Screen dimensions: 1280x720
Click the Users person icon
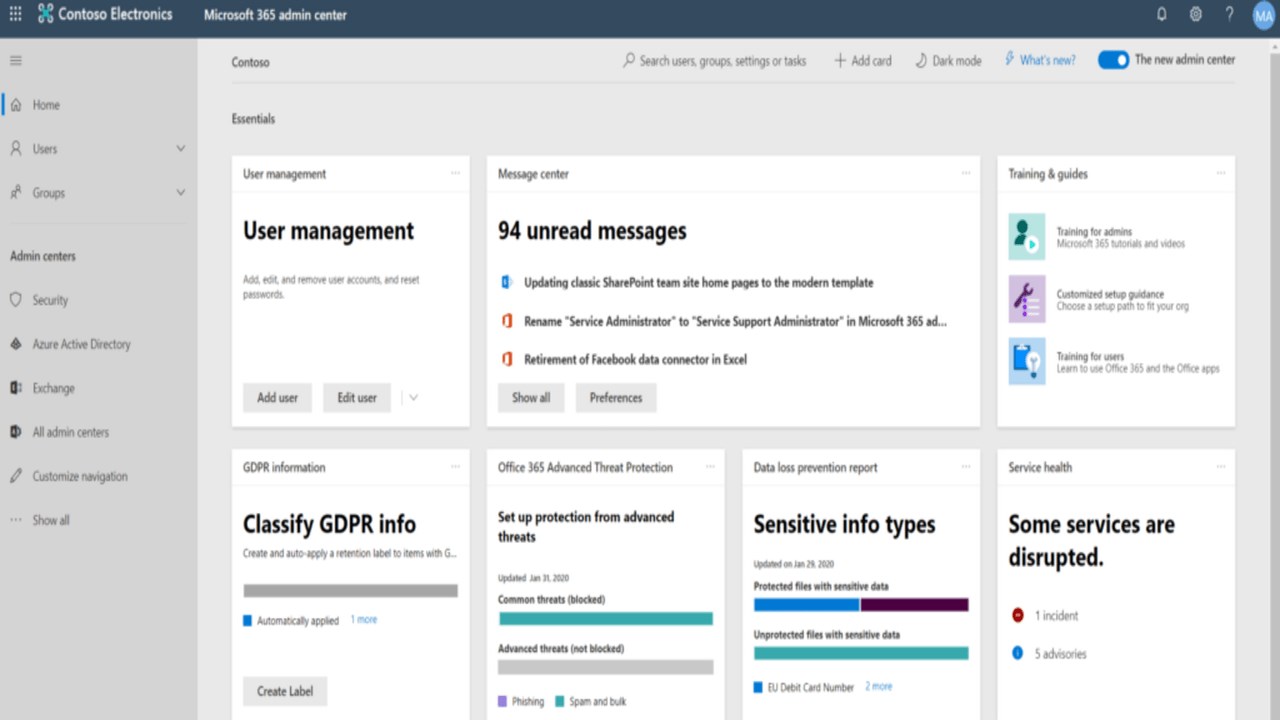pyautogui.click(x=16, y=149)
